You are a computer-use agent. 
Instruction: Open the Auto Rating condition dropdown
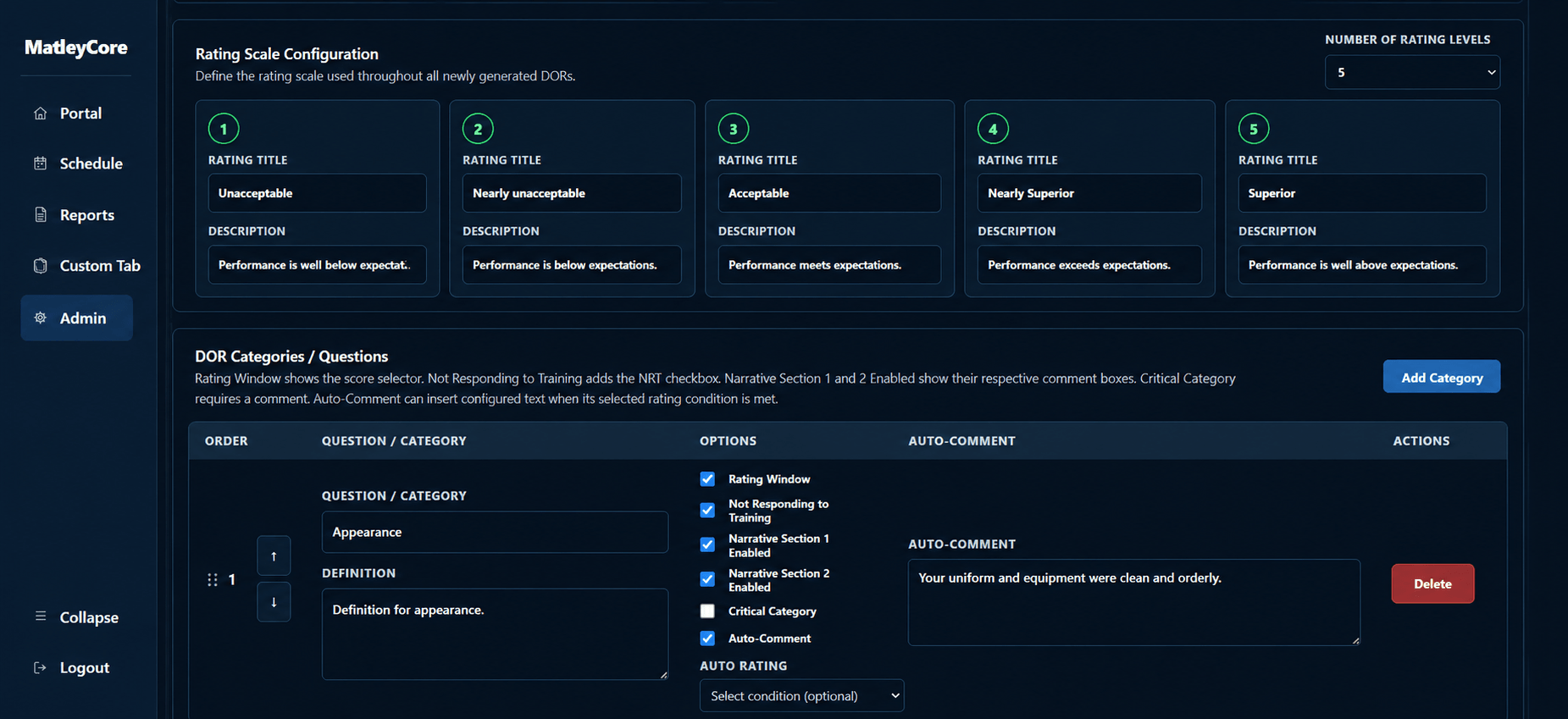coord(801,696)
